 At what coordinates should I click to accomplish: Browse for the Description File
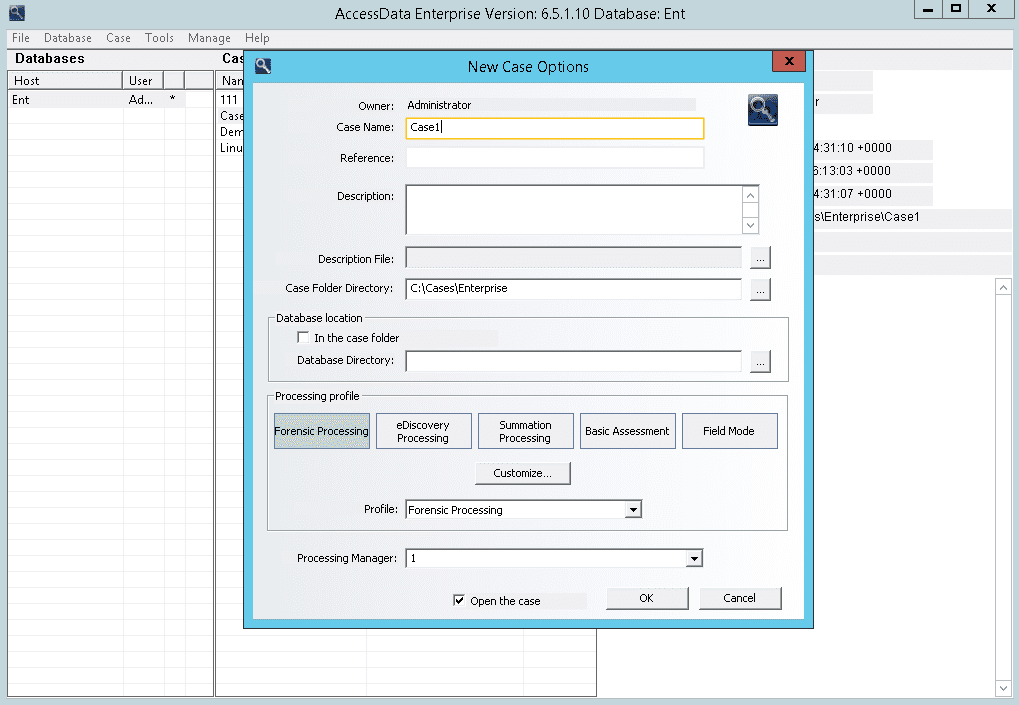760,258
